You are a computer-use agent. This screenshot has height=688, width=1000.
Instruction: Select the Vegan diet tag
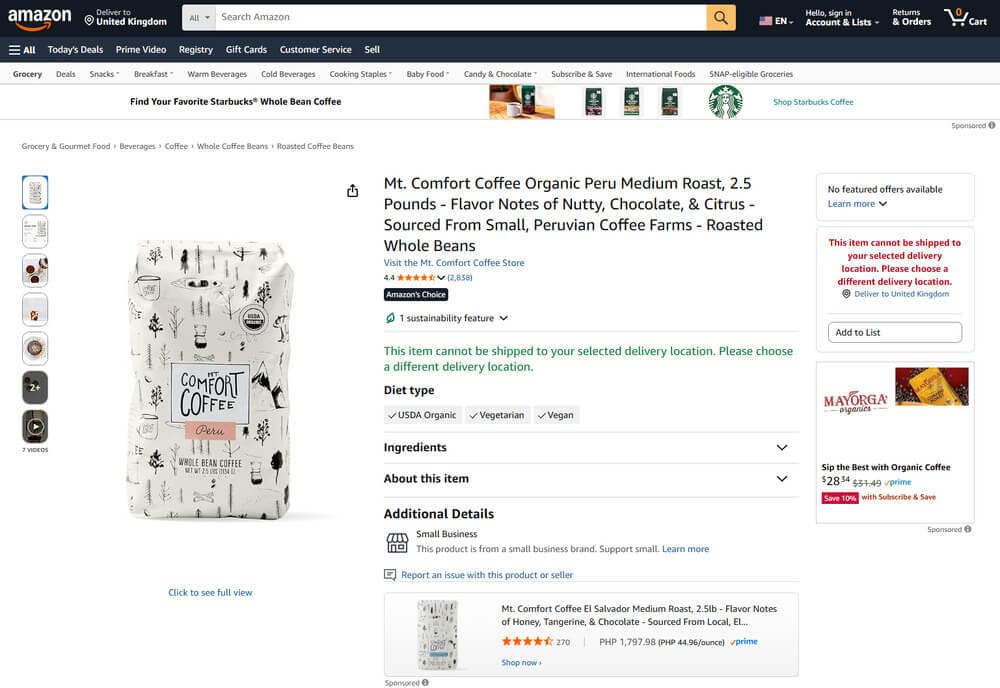(x=555, y=415)
